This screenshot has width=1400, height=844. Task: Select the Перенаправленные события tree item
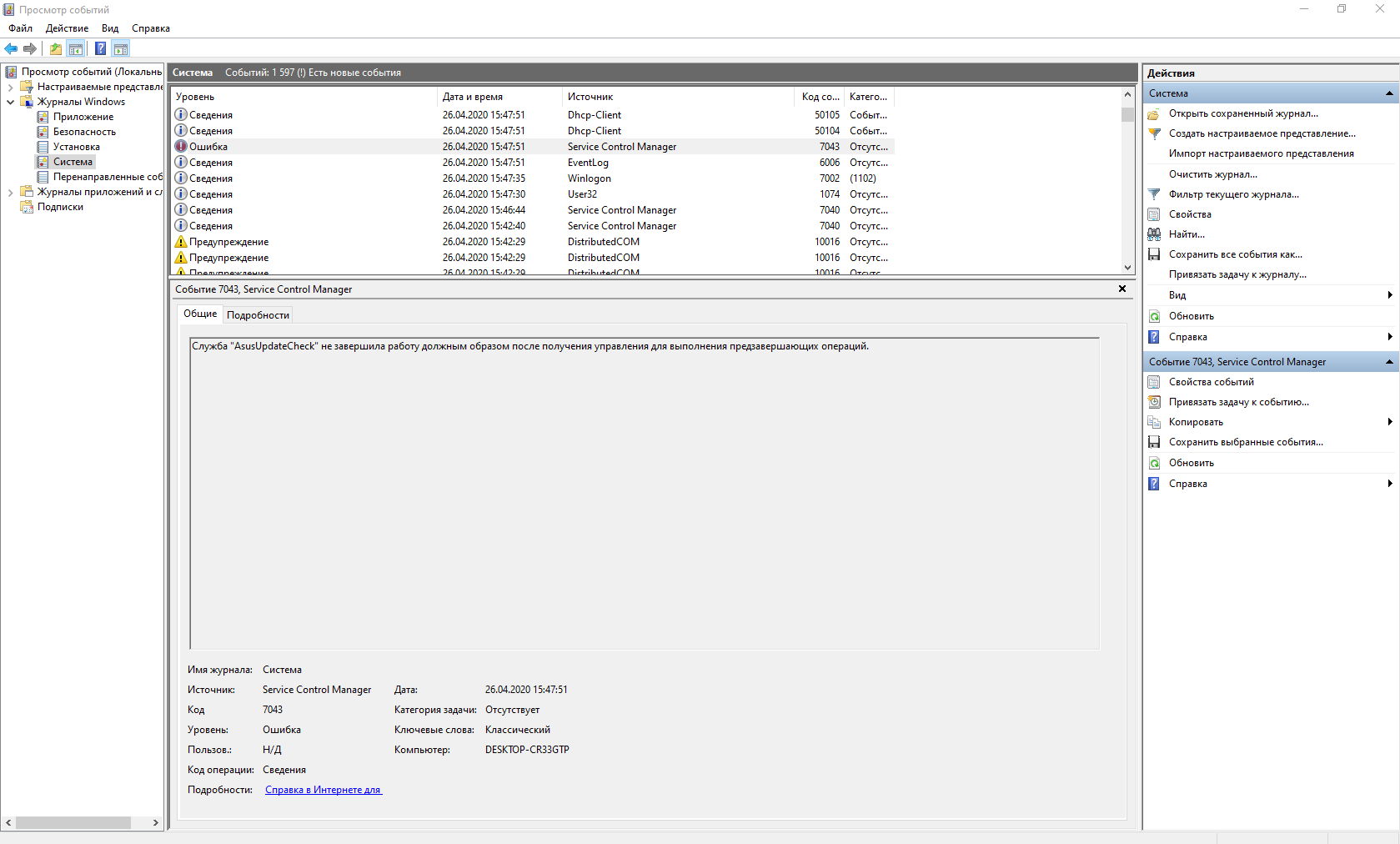[x=108, y=177]
